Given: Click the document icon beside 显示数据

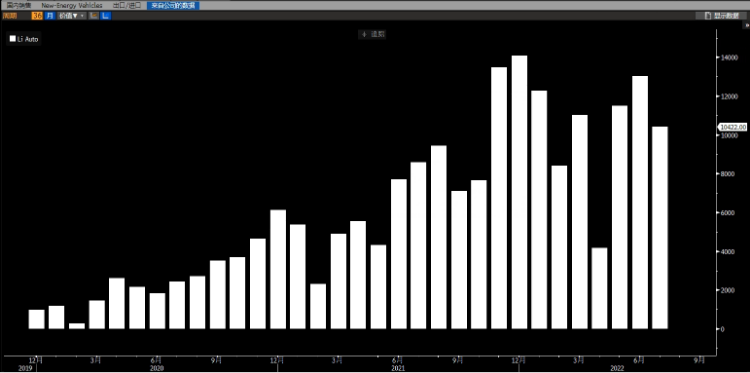Looking at the screenshot, I should [x=708, y=16].
